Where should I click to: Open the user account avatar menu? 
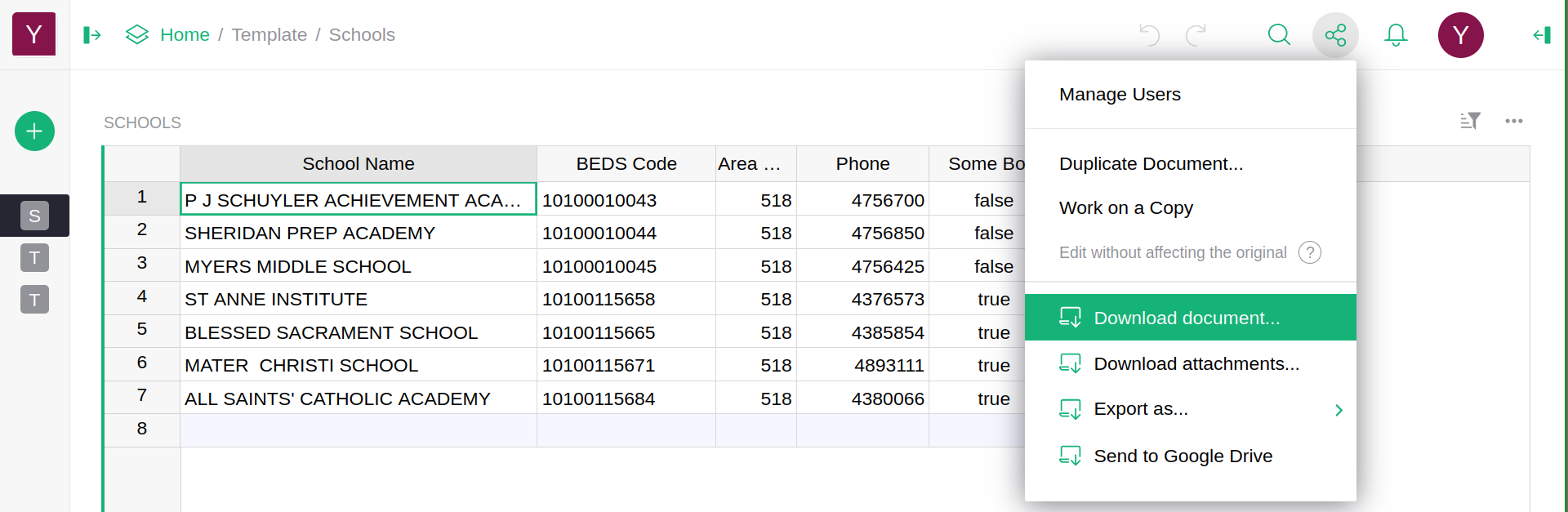click(x=1460, y=35)
